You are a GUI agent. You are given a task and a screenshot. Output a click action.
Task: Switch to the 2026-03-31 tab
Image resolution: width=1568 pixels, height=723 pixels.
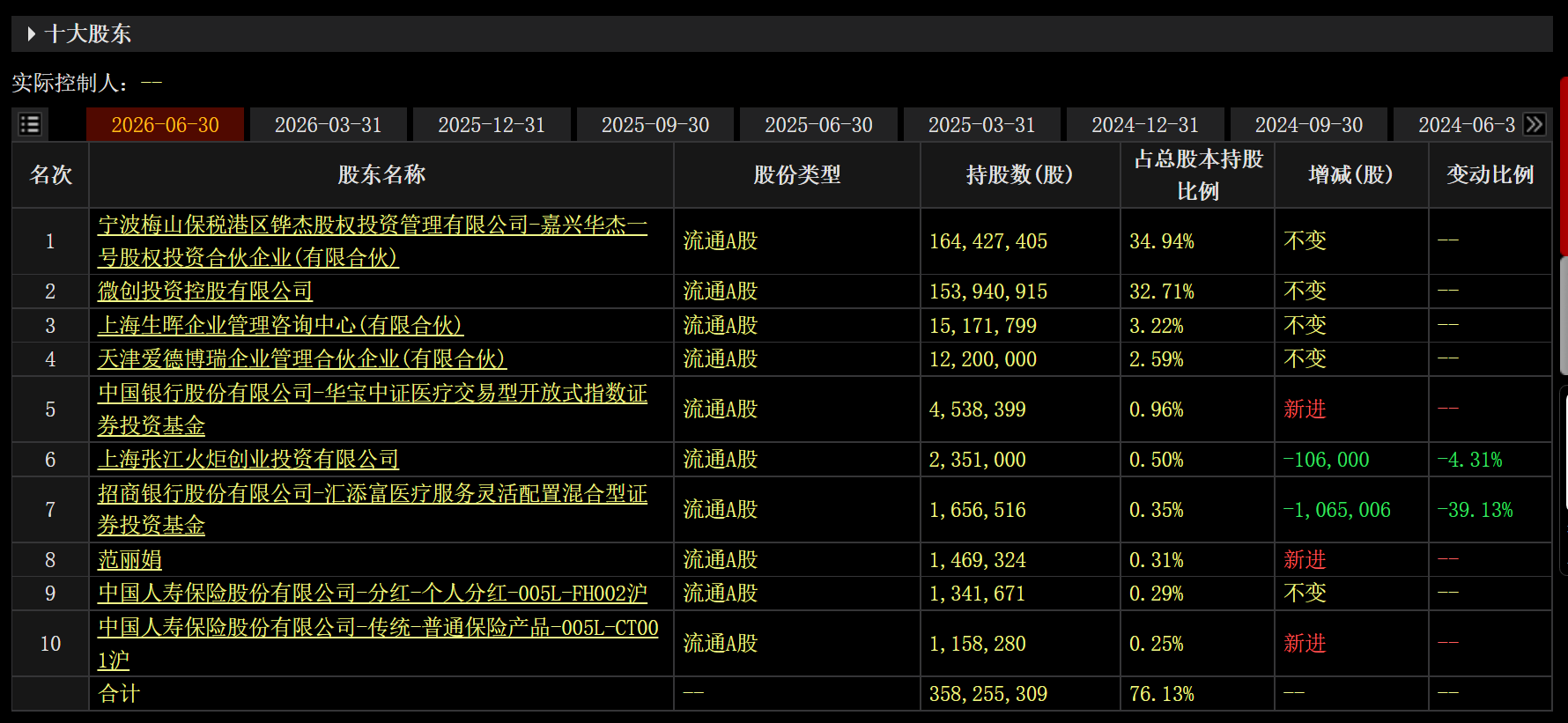coord(329,125)
